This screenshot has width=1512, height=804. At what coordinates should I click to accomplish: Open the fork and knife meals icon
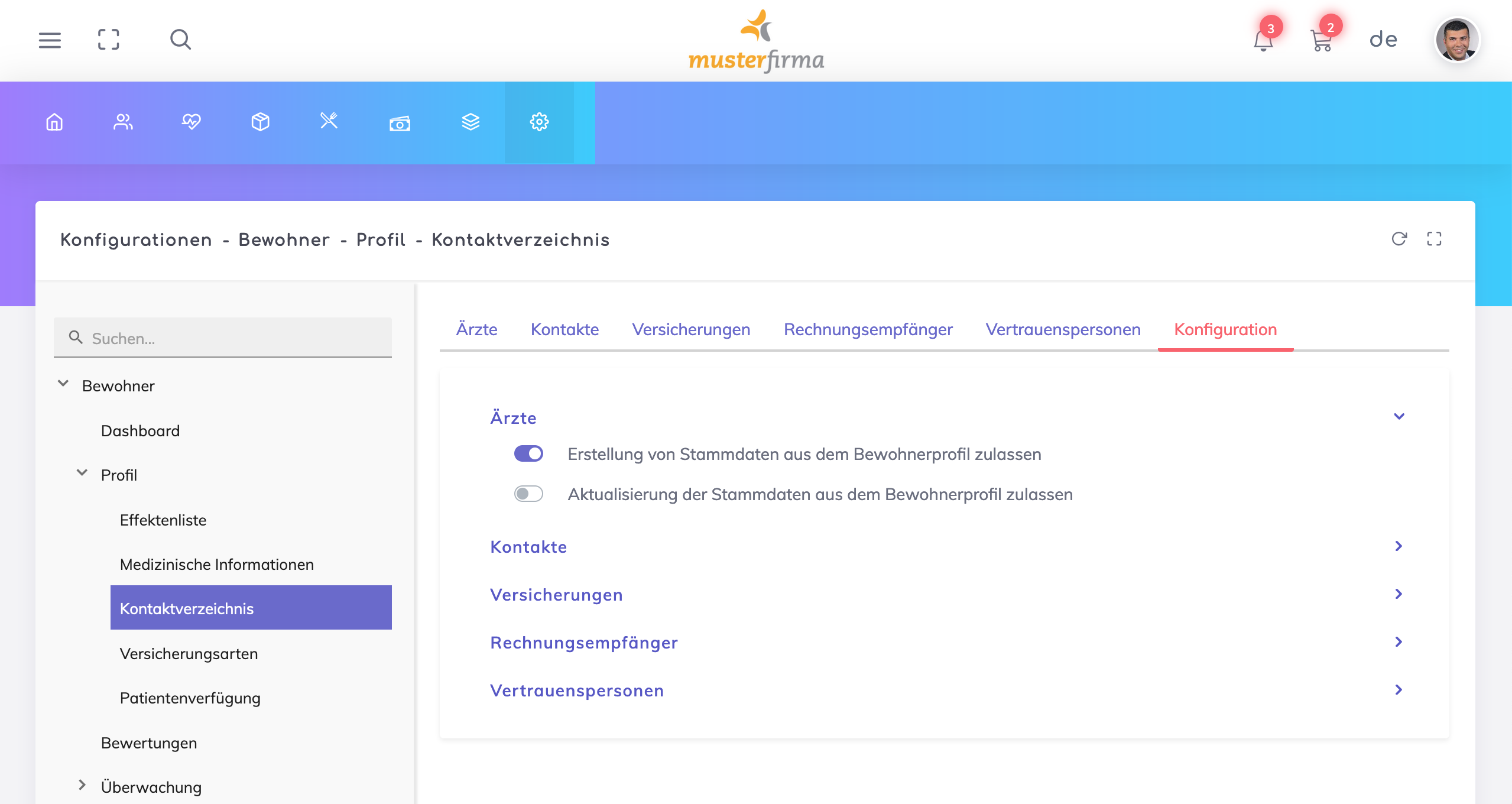coord(329,122)
